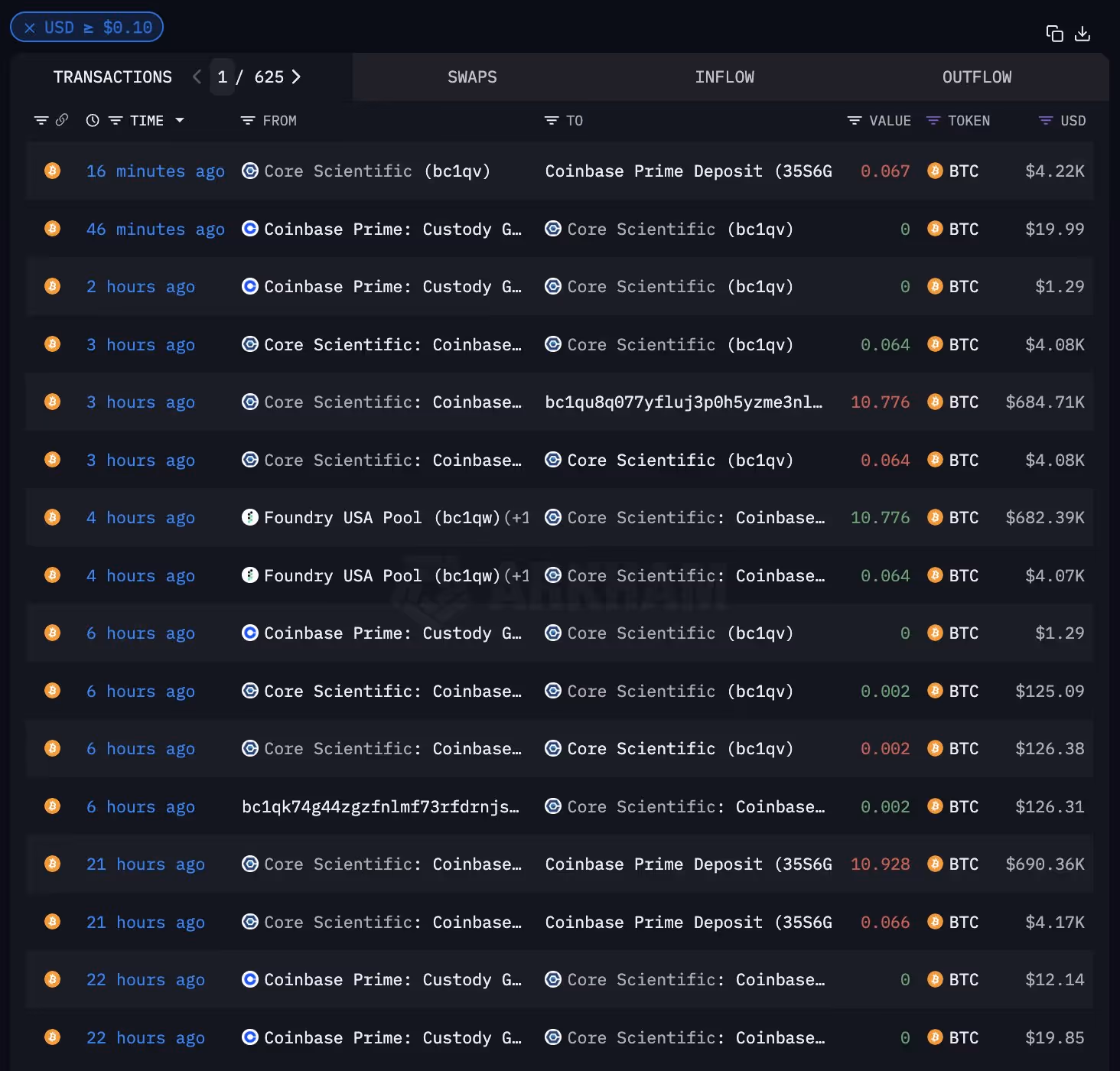1120x1071 pixels.
Task: Click the clock icon in TIME header
Action: pos(93,120)
